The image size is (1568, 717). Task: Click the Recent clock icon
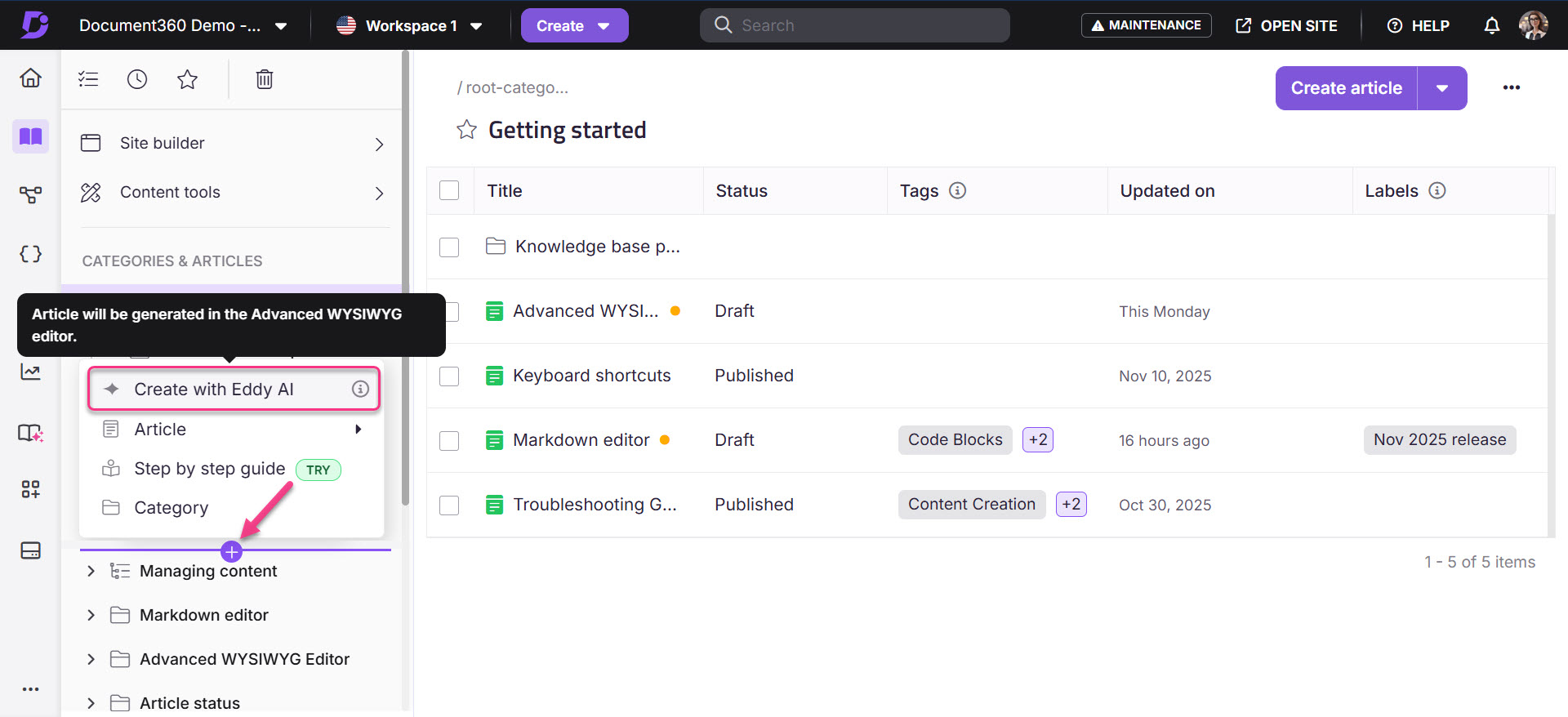click(137, 79)
